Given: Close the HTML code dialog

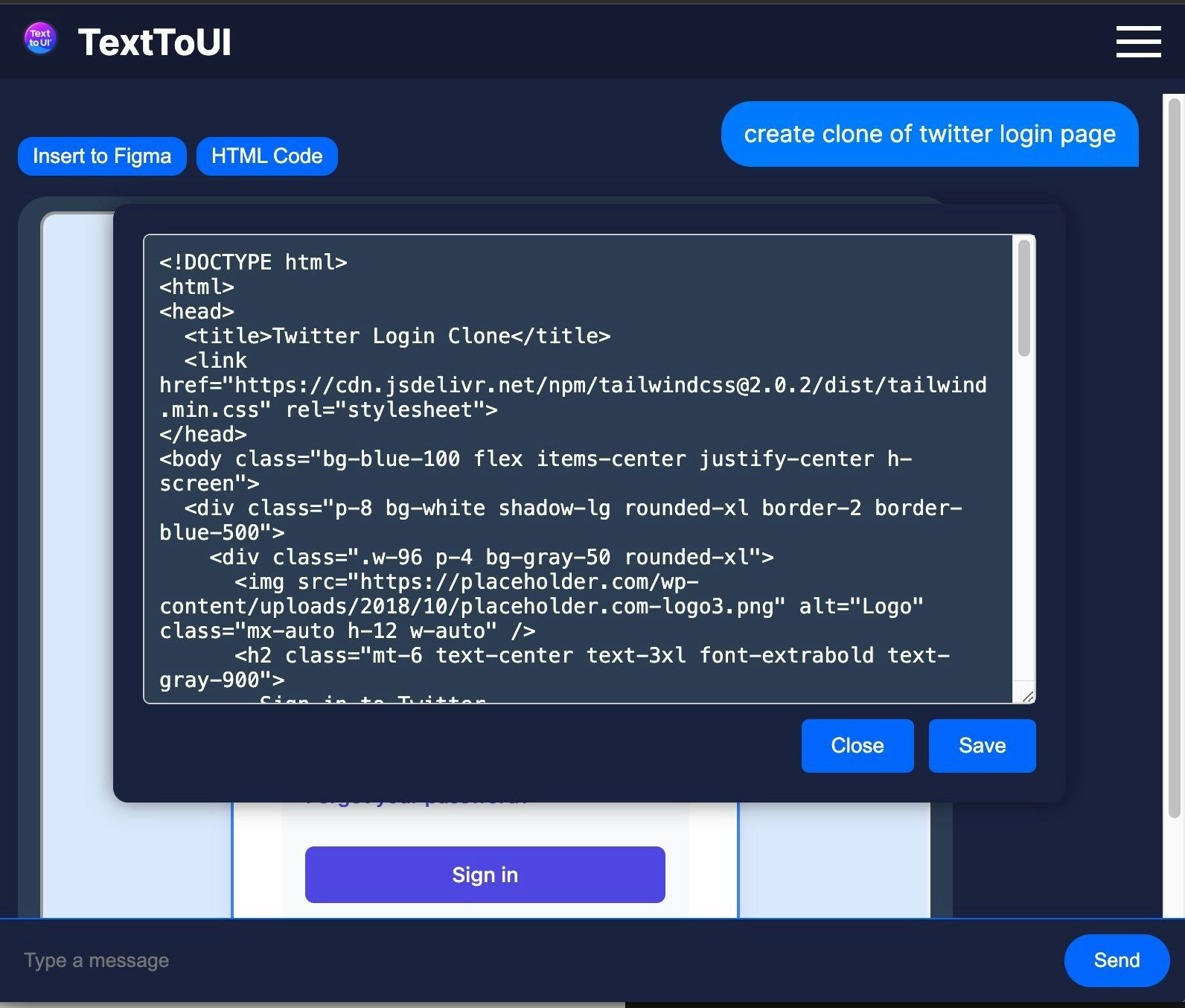Looking at the screenshot, I should click(x=857, y=746).
